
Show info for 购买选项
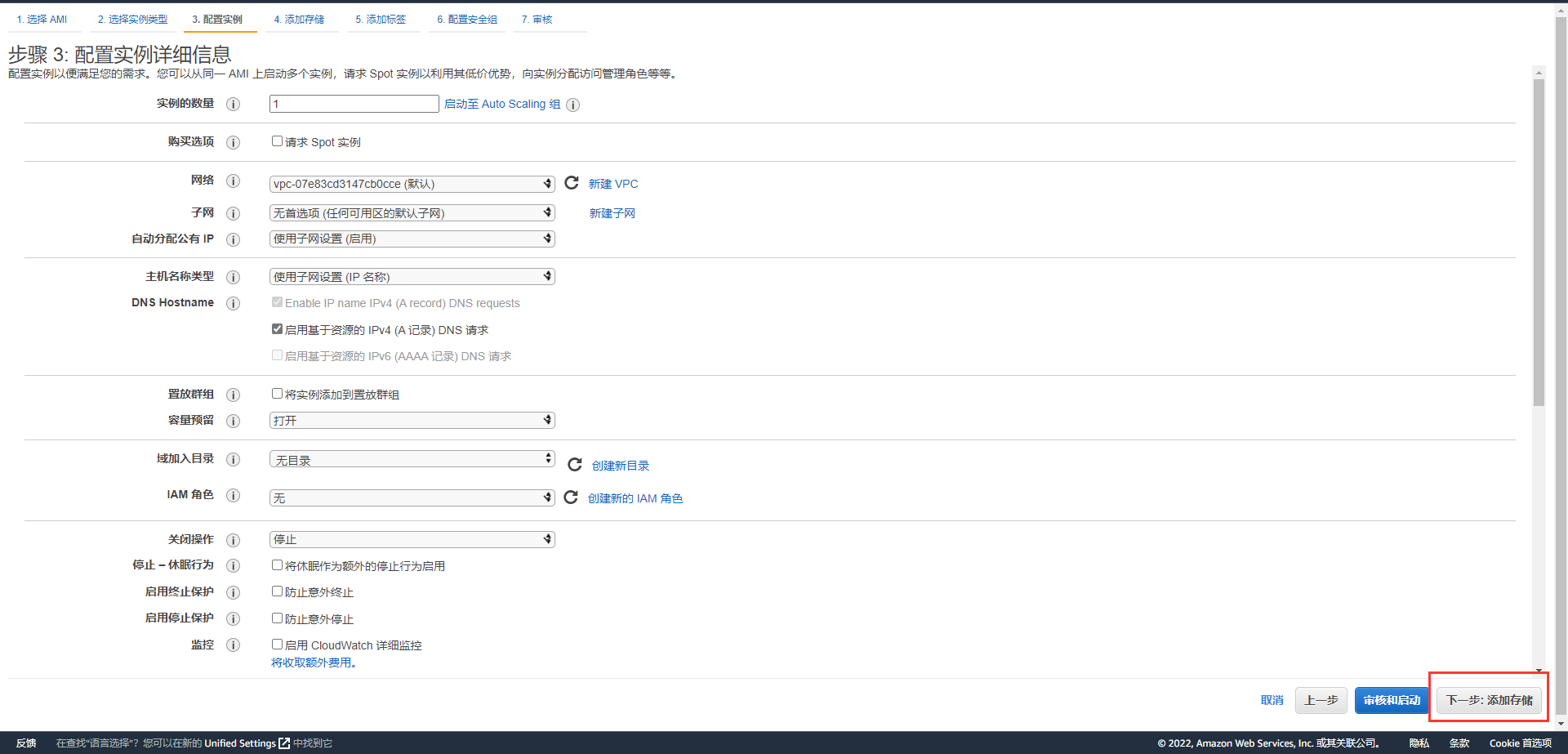(233, 142)
